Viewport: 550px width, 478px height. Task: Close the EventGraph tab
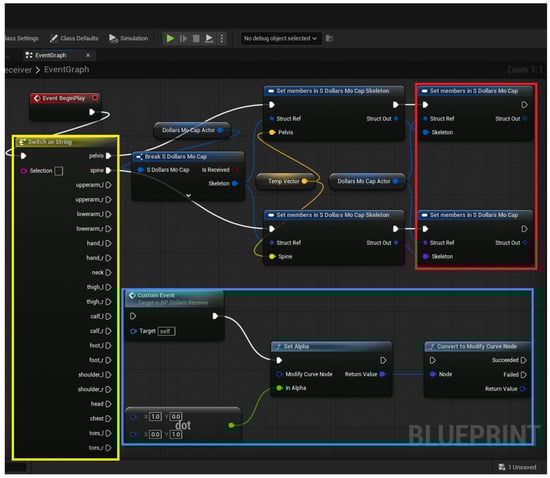pos(88,55)
